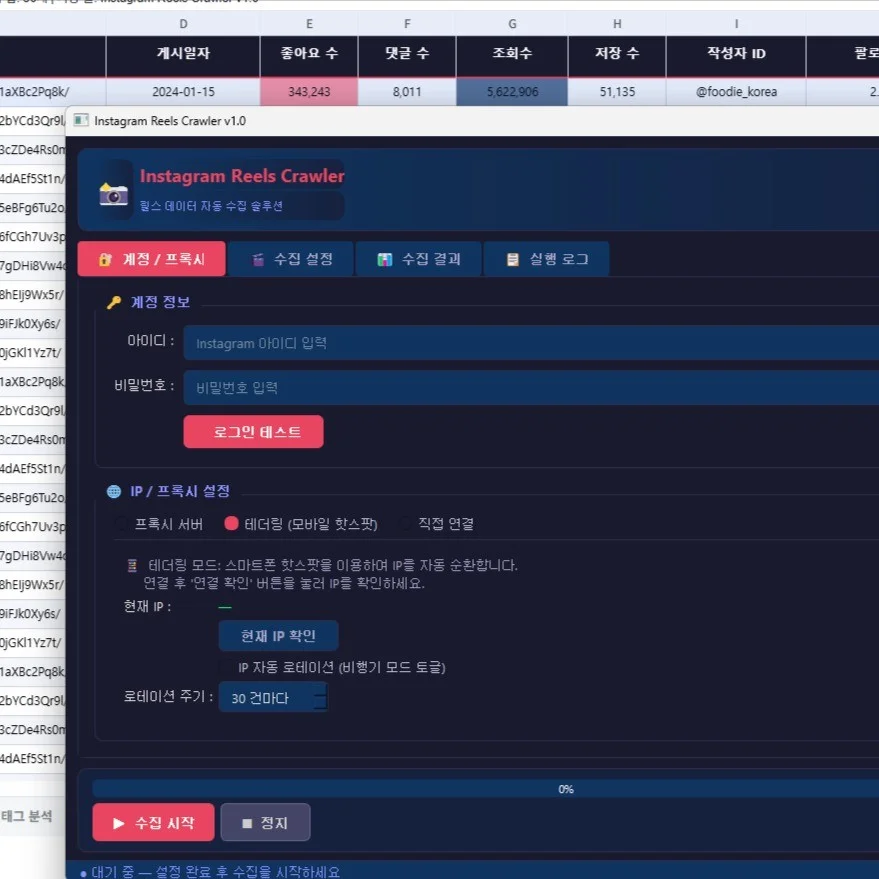Select column D header in the spreadsheet

coord(183,24)
